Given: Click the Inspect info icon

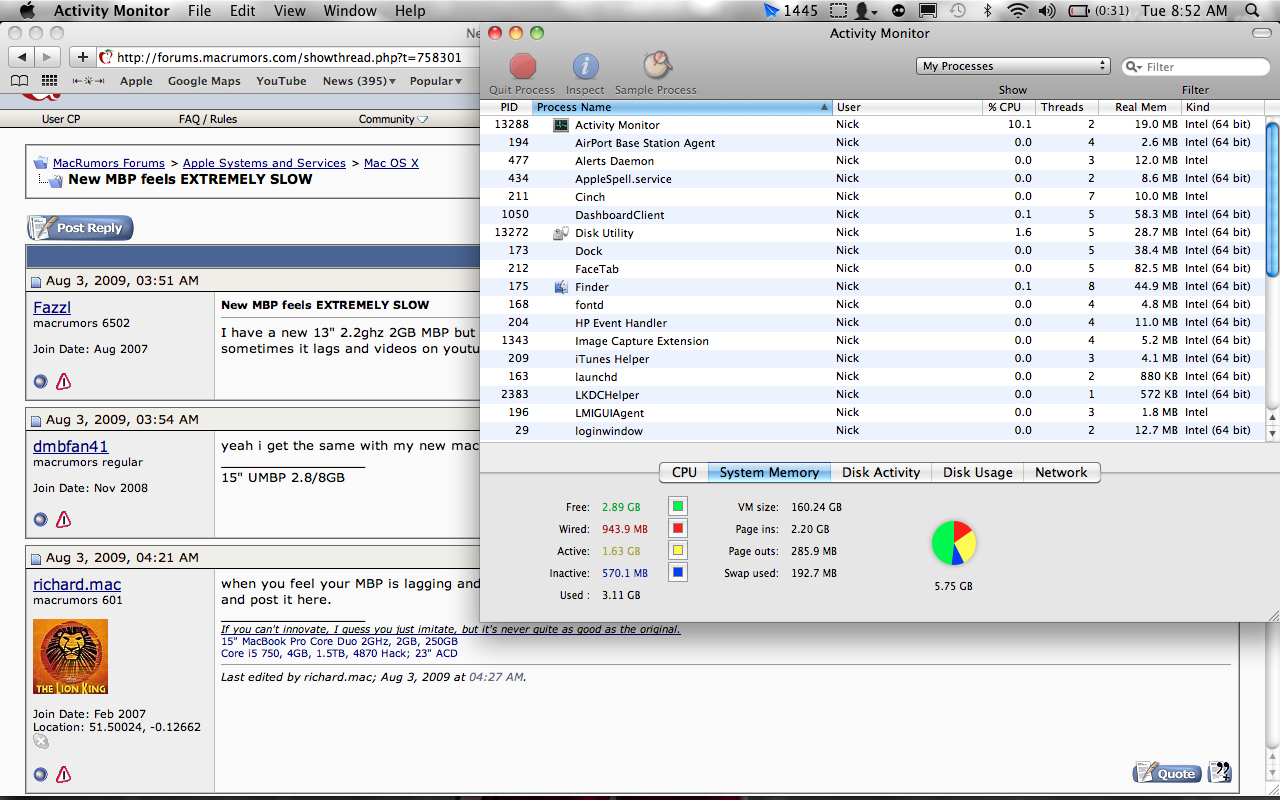Looking at the screenshot, I should (585, 66).
